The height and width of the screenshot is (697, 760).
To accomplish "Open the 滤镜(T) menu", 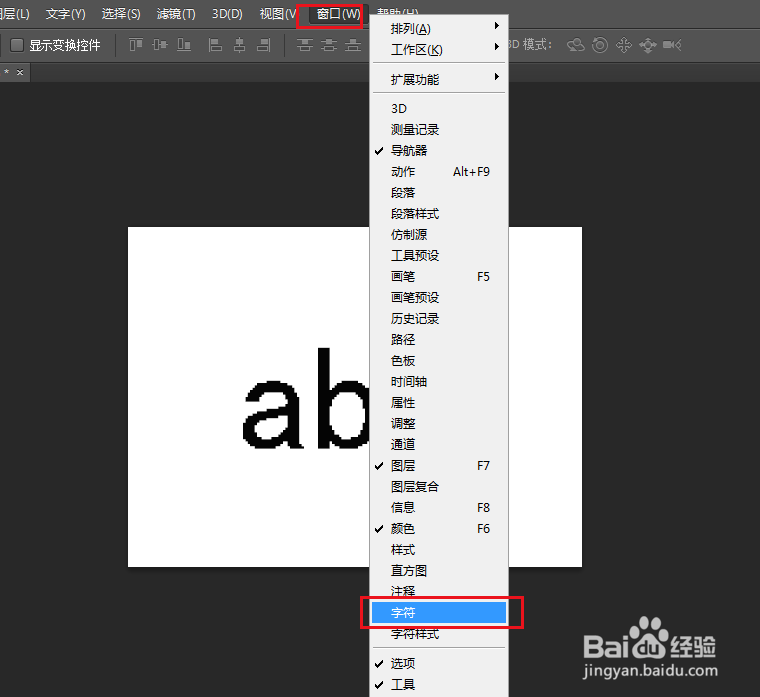I will 176,14.
